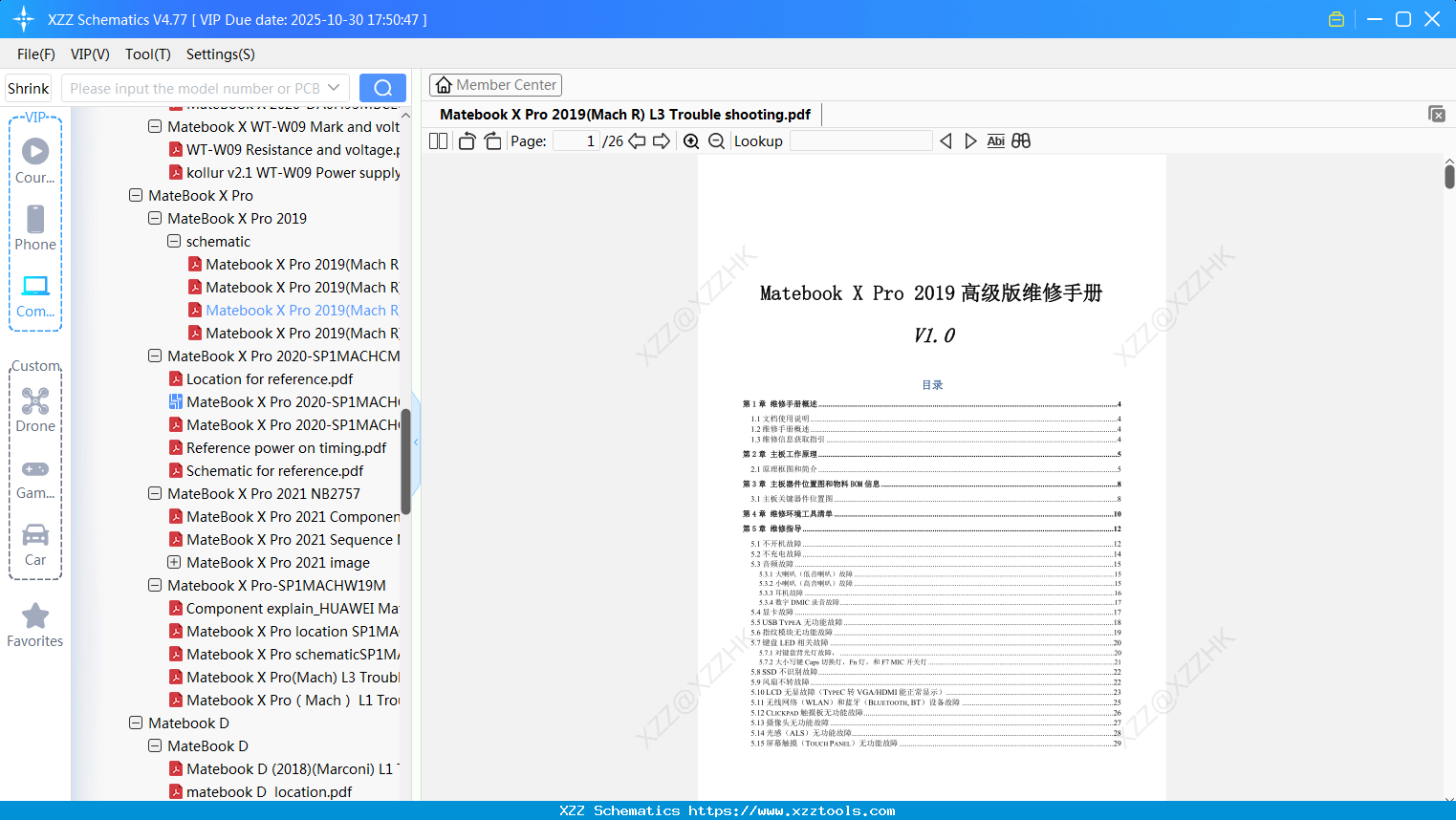
Task: Click the blue magnifier search button
Action: (382, 88)
